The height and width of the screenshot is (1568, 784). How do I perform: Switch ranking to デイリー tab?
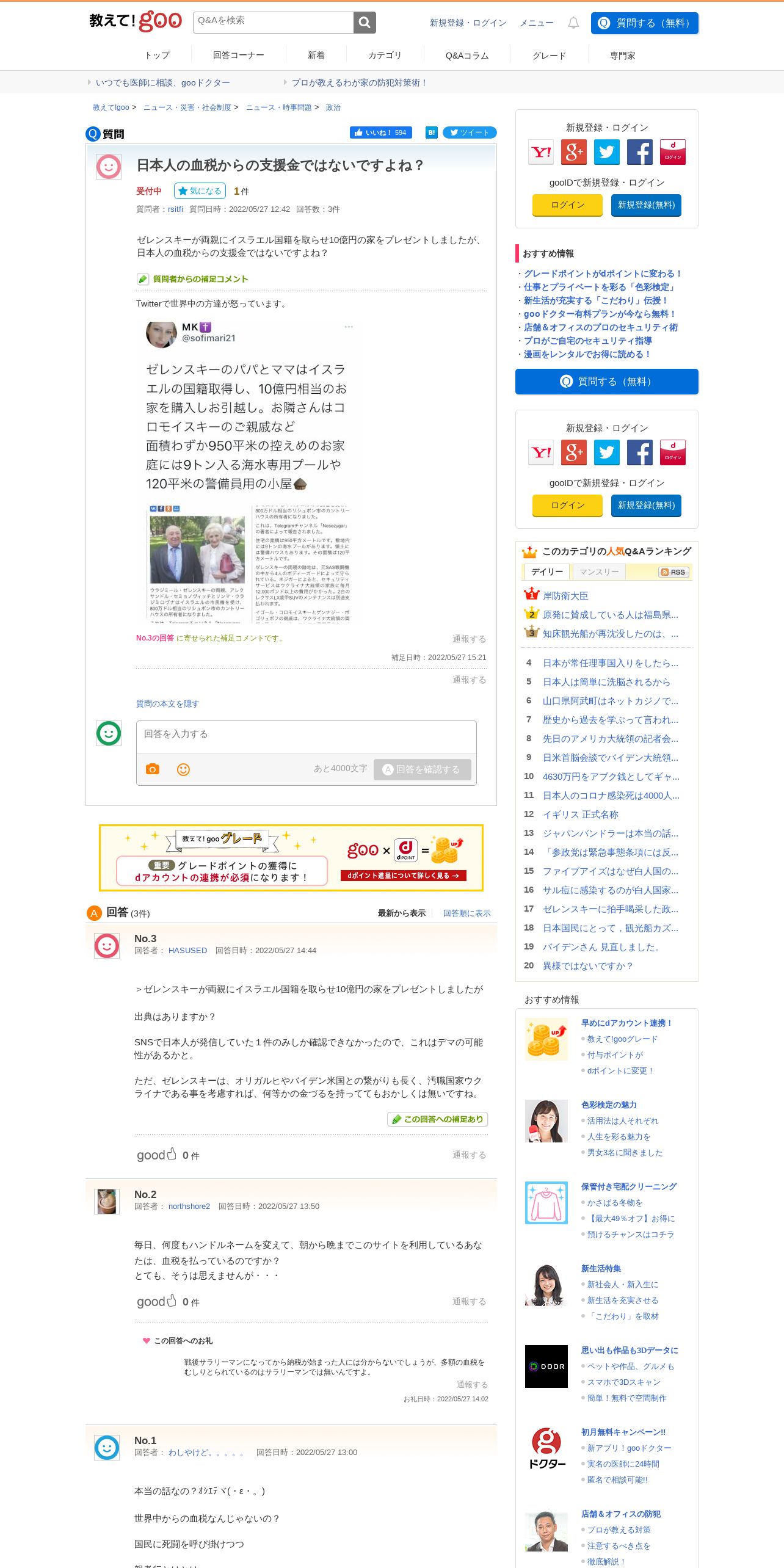(546, 572)
